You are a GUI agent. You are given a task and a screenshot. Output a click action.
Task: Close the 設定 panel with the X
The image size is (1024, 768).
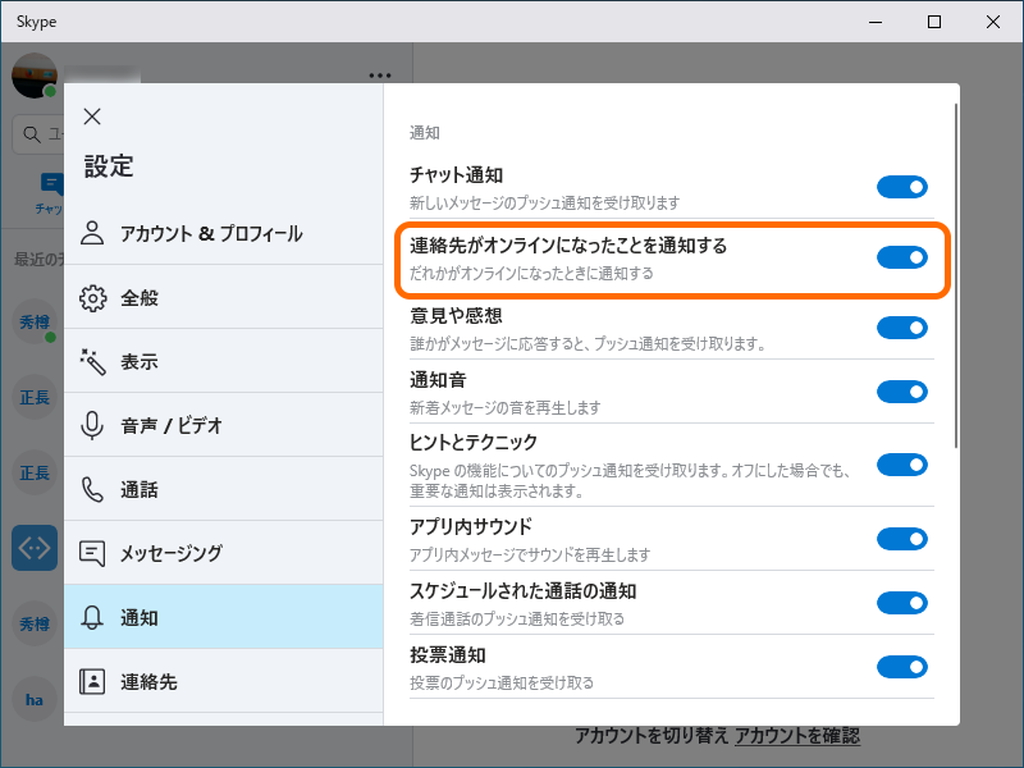[92, 116]
